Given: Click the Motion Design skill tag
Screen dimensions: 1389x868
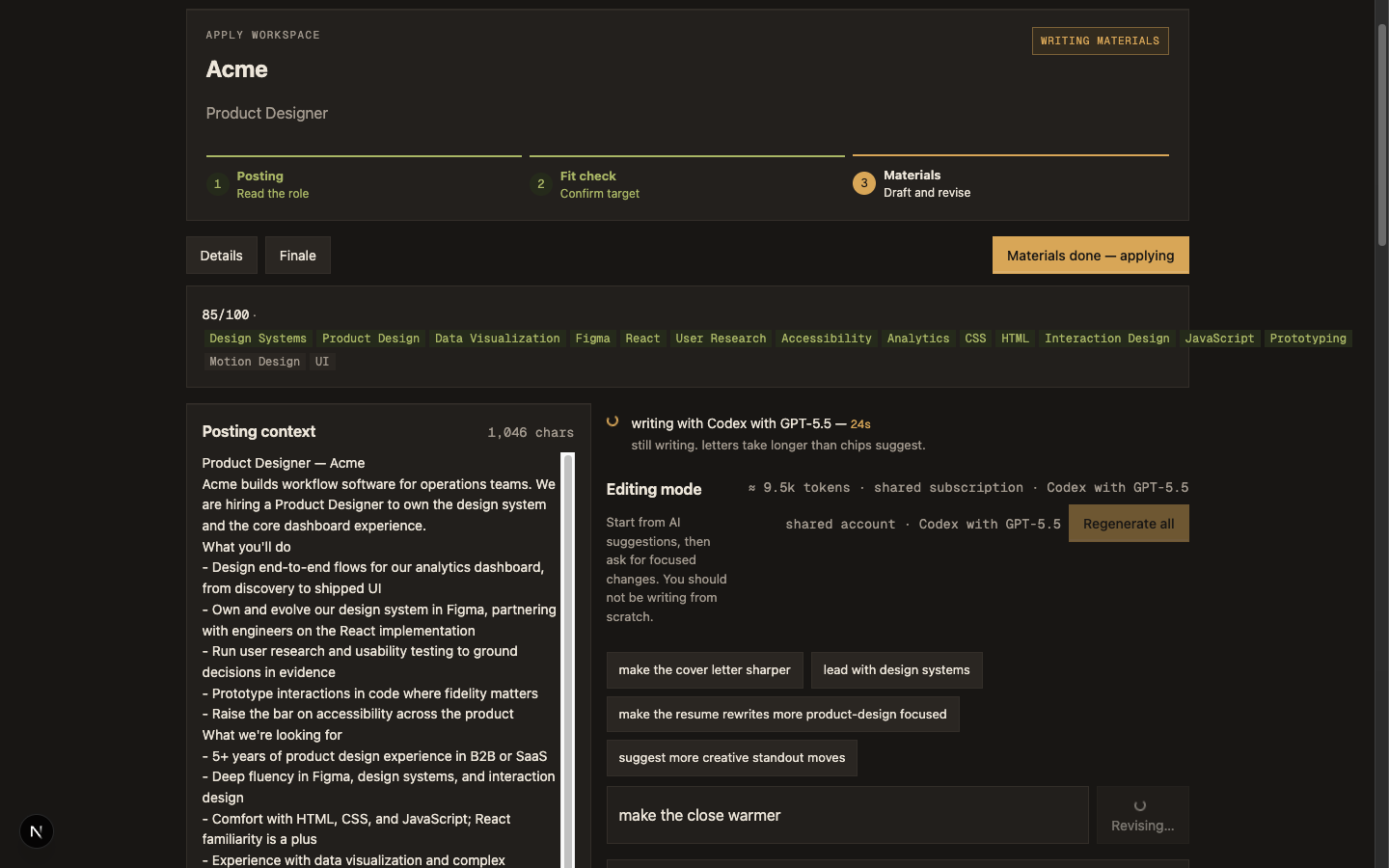Looking at the screenshot, I should pyautogui.click(x=256, y=362).
